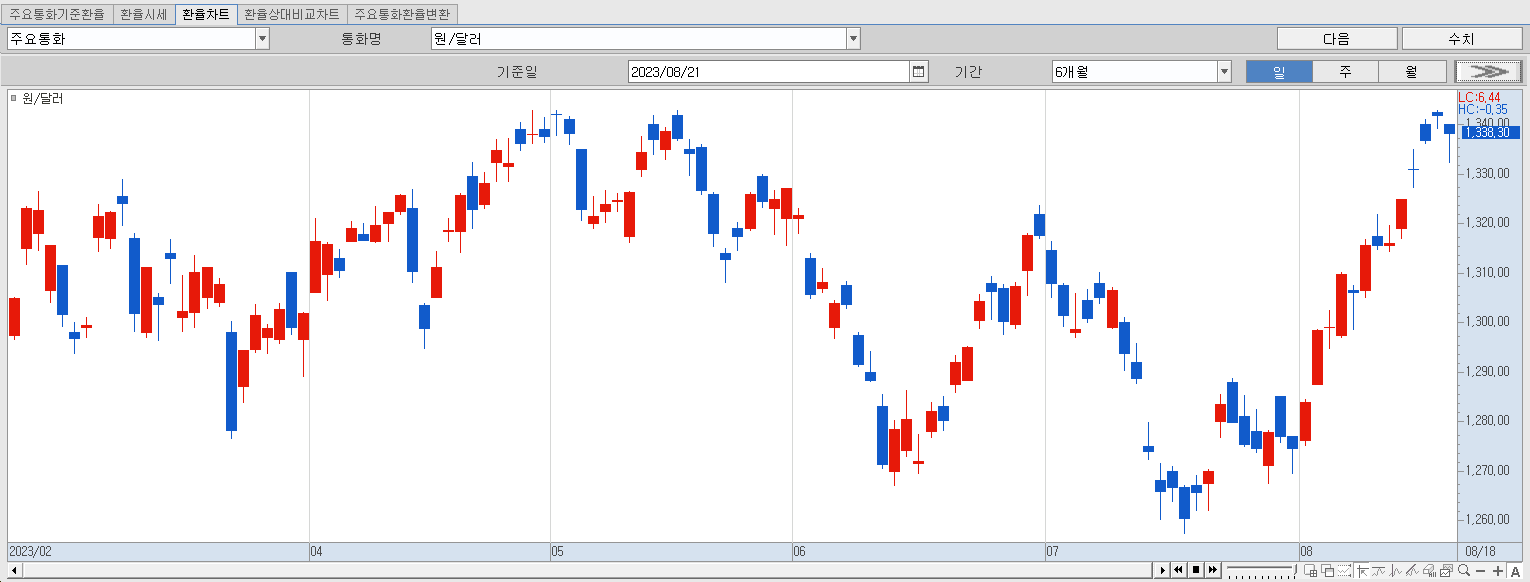Switch to 환율상대비교차트 tab

[292, 14]
